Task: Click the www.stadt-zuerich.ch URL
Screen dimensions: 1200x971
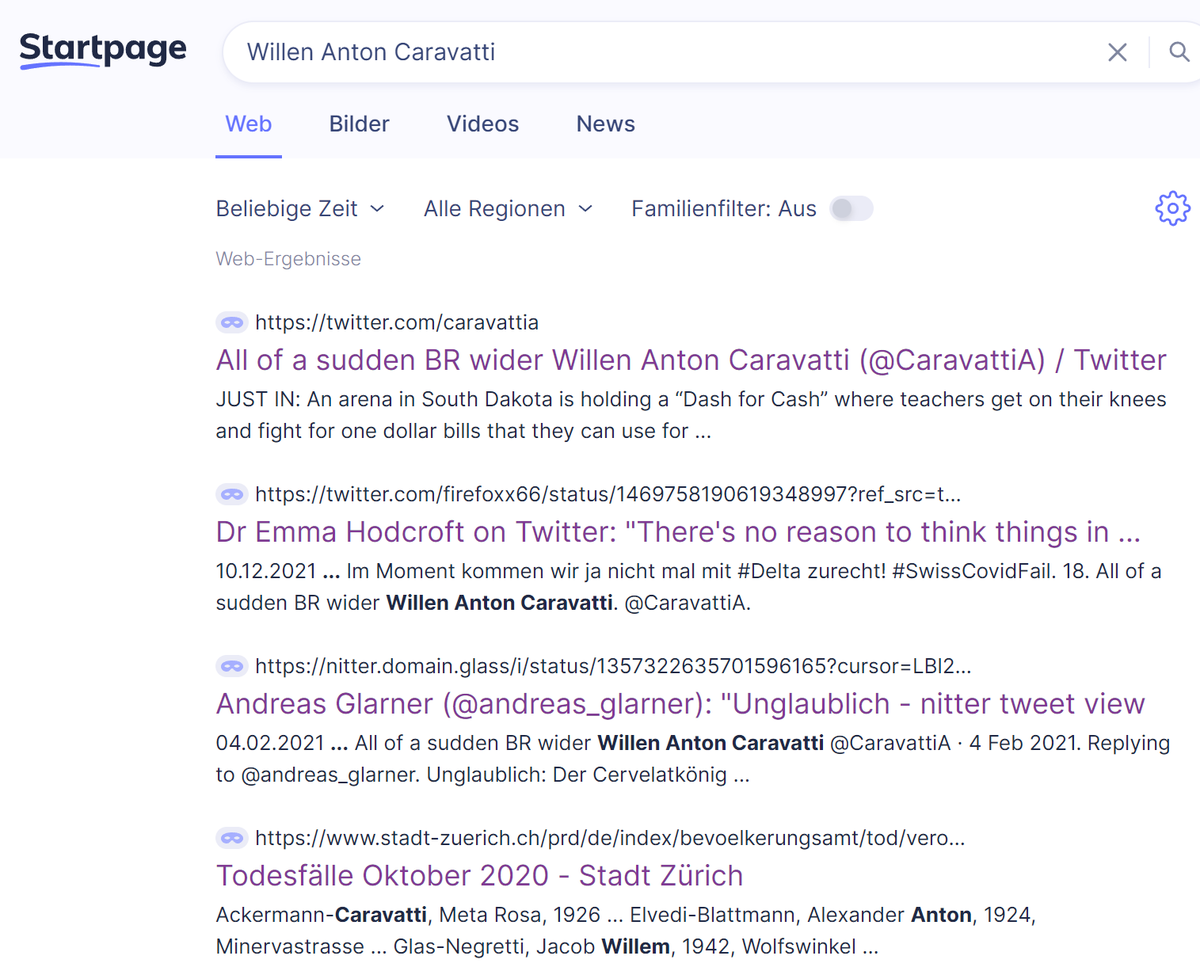Action: [610, 839]
